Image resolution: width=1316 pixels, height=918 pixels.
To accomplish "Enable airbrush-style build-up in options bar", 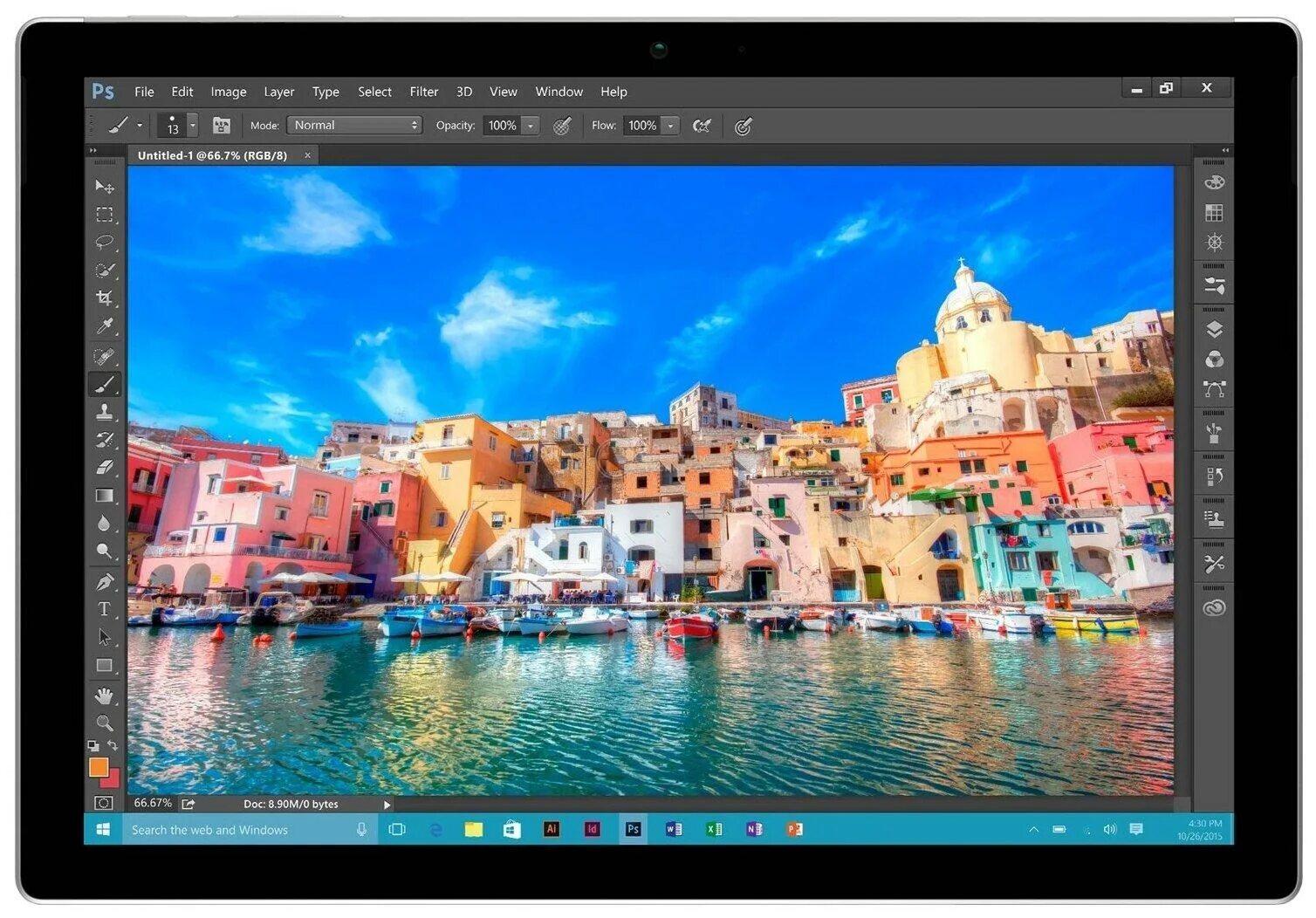I will tap(743, 125).
